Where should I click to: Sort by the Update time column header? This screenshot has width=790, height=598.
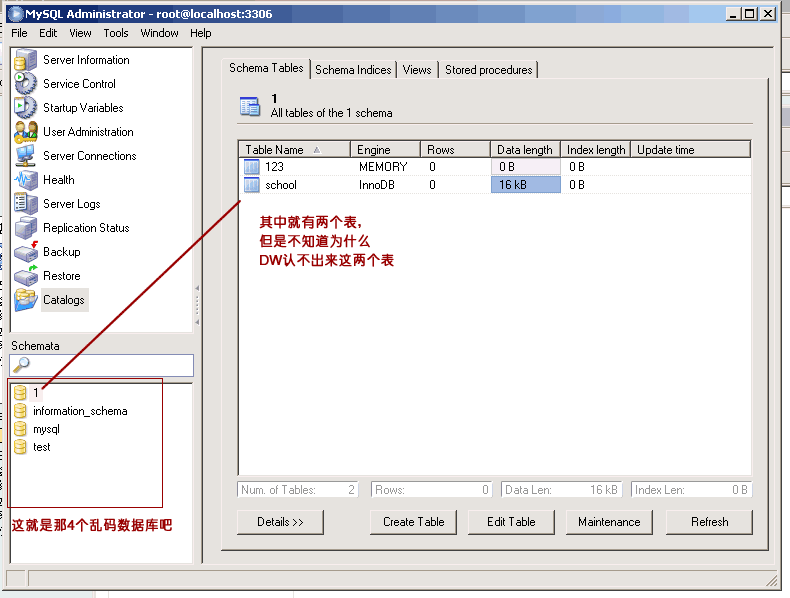pos(691,150)
